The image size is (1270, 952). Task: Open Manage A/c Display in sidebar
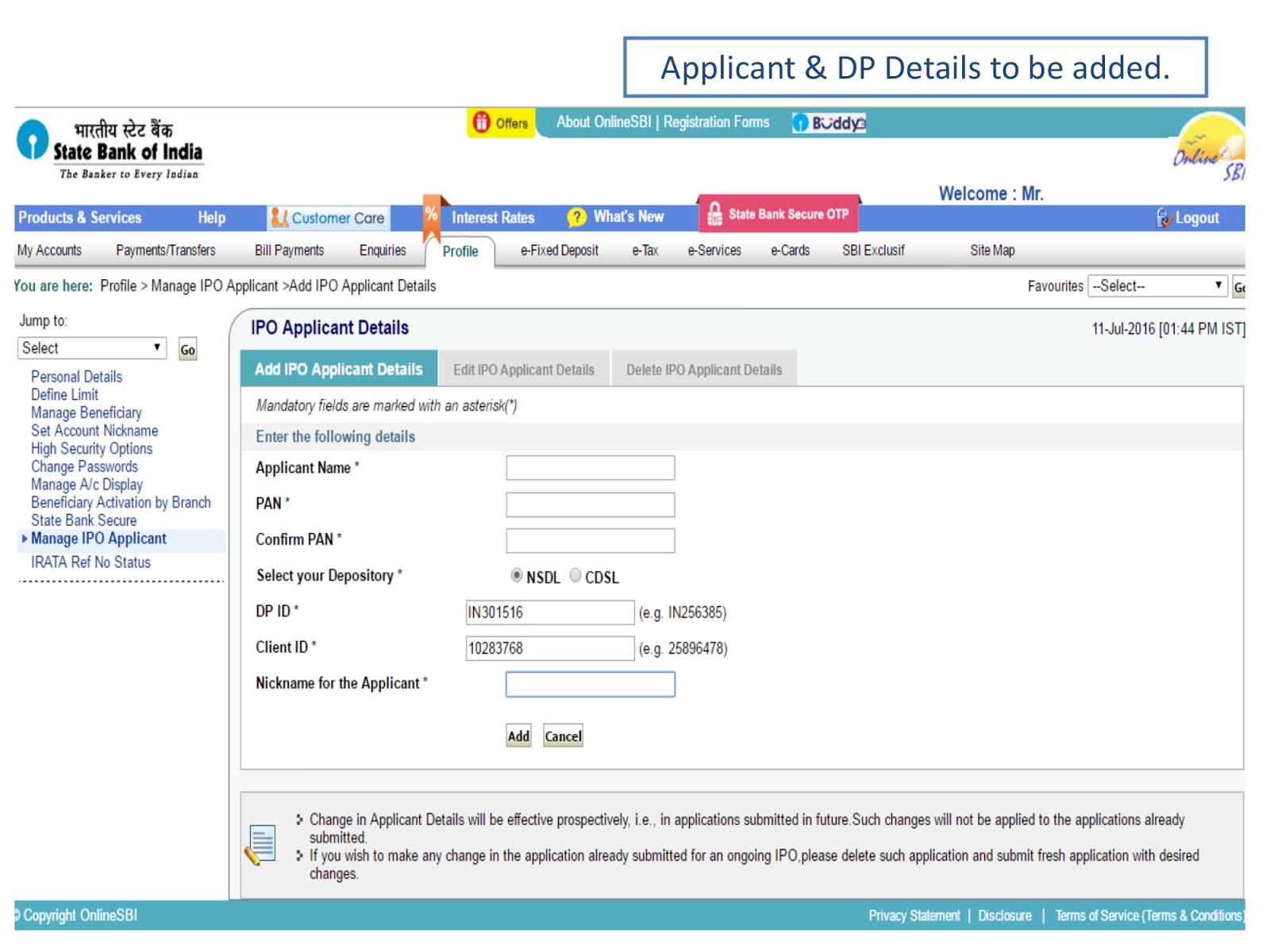[87, 485]
